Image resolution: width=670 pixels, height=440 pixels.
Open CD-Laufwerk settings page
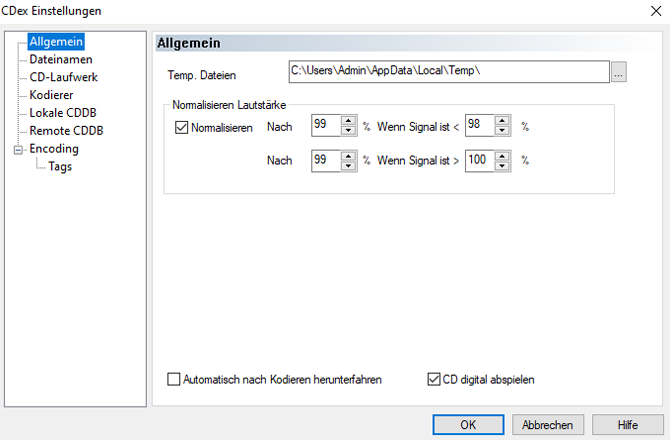coord(63,77)
